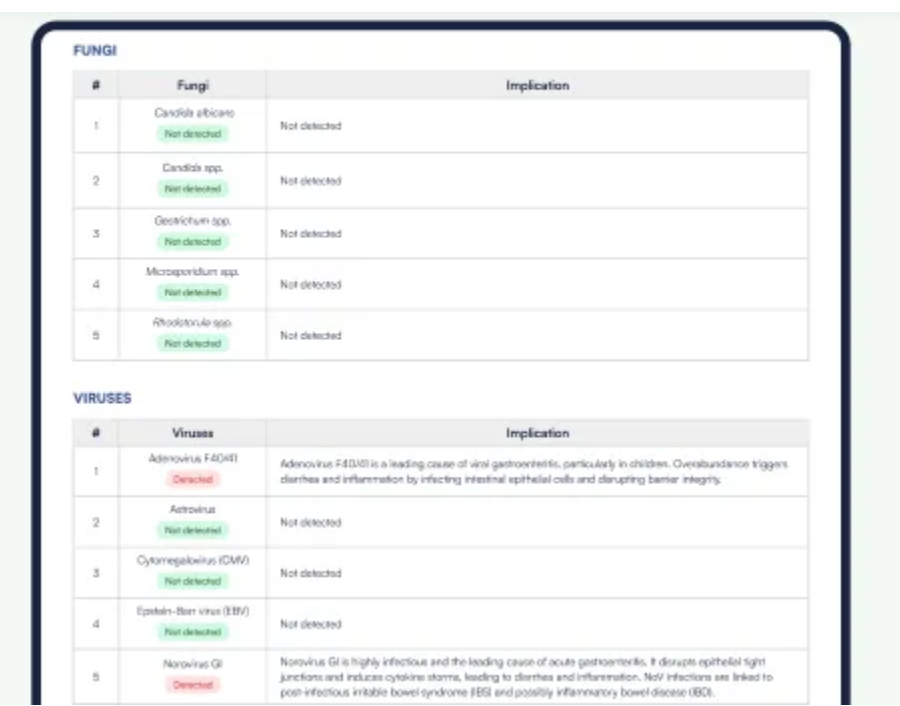Select the Adenovirus F40/41 name
The width and height of the screenshot is (900, 706).
193,459
